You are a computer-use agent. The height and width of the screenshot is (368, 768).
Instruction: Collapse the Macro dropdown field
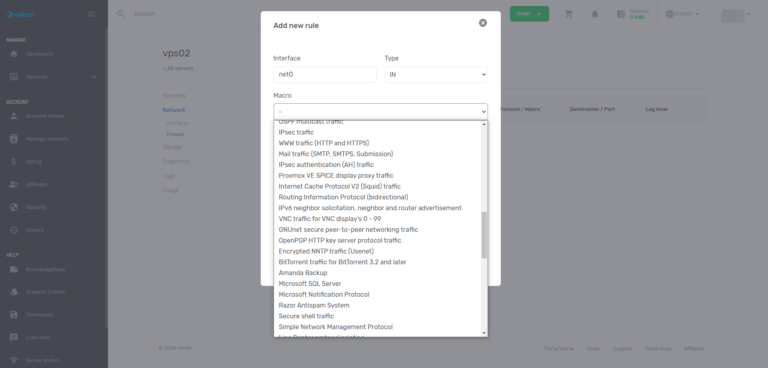click(381, 111)
